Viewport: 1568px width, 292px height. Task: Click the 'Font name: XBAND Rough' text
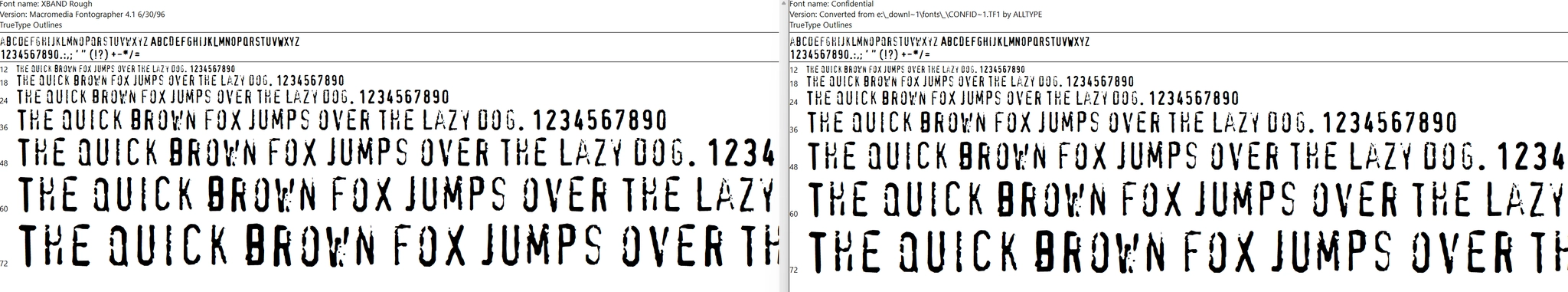click(47, 5)
